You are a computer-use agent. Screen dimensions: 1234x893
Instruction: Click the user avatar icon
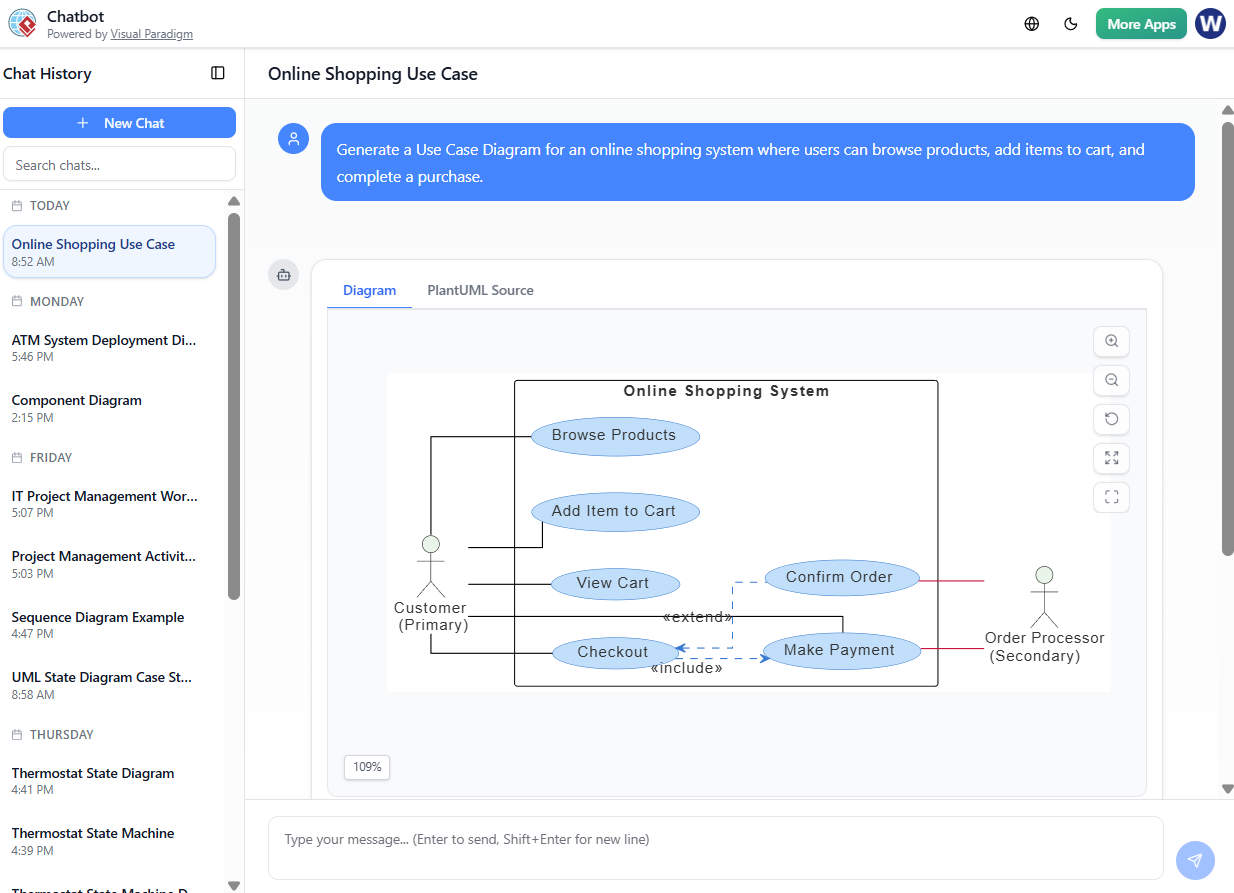[x=1210, y=23]
